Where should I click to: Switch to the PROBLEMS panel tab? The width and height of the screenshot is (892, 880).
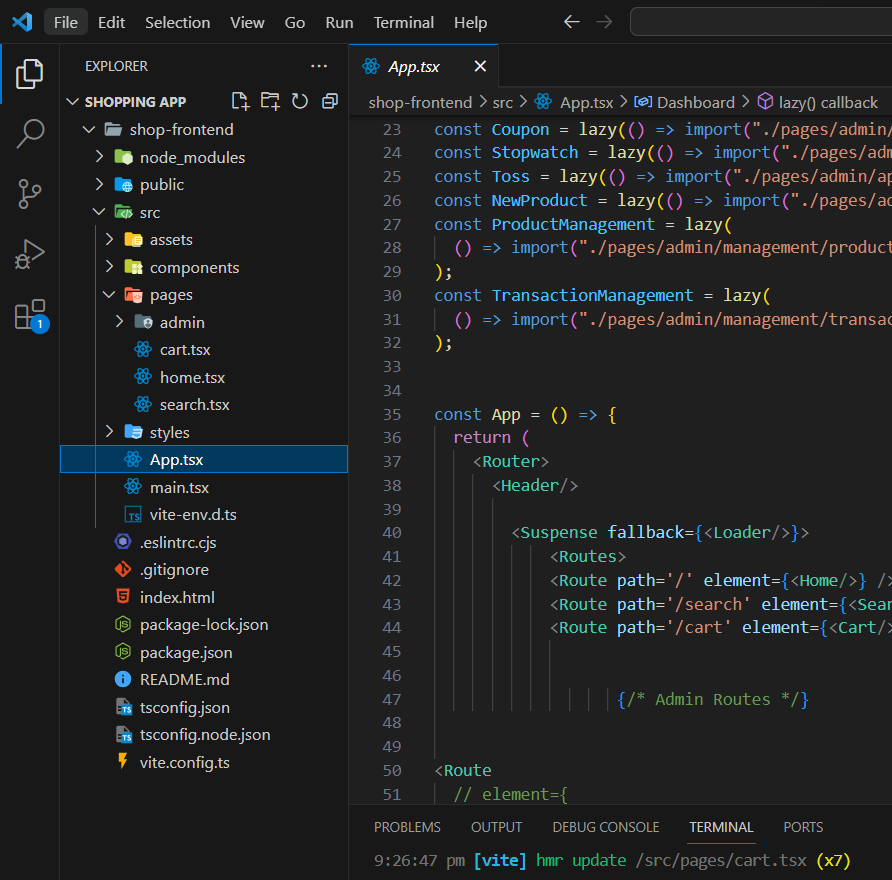[x=407, y=827]
